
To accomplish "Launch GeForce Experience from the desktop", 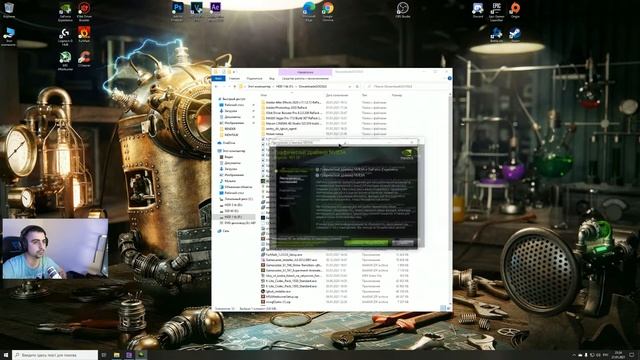I will [65, 12].
